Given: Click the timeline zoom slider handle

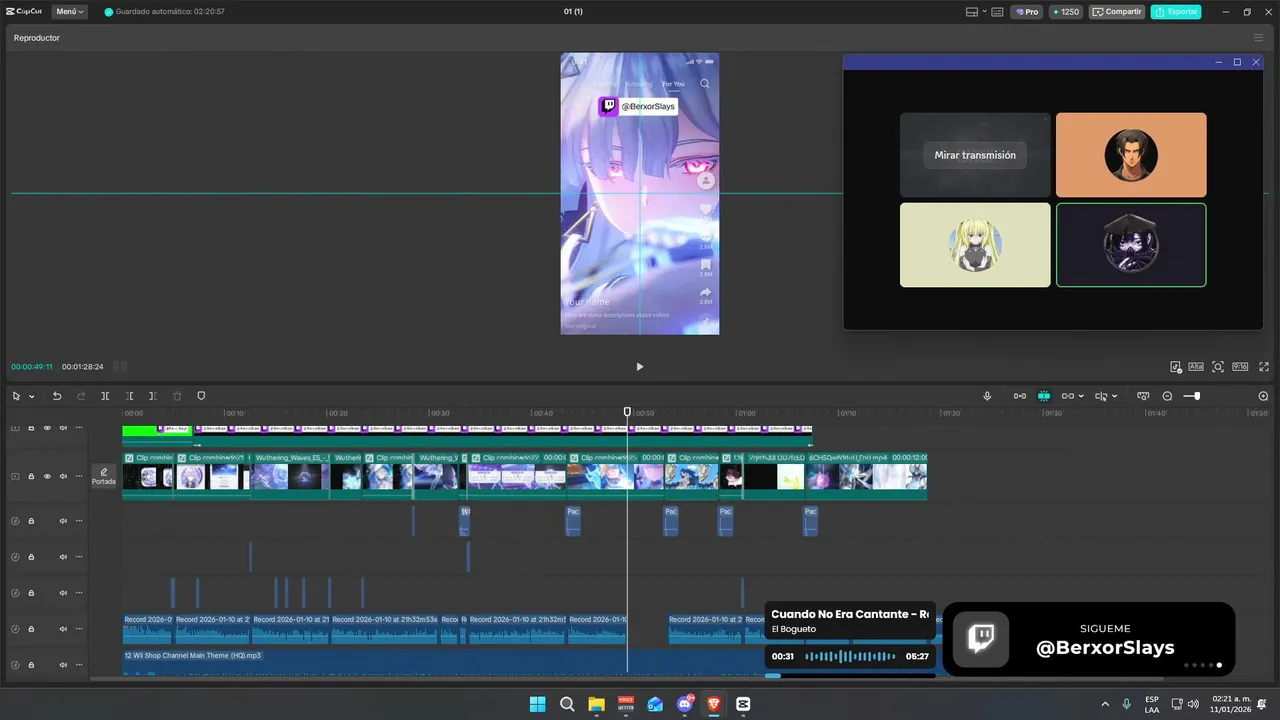Looking at the screenshot, I should [x=1197, y=396].
